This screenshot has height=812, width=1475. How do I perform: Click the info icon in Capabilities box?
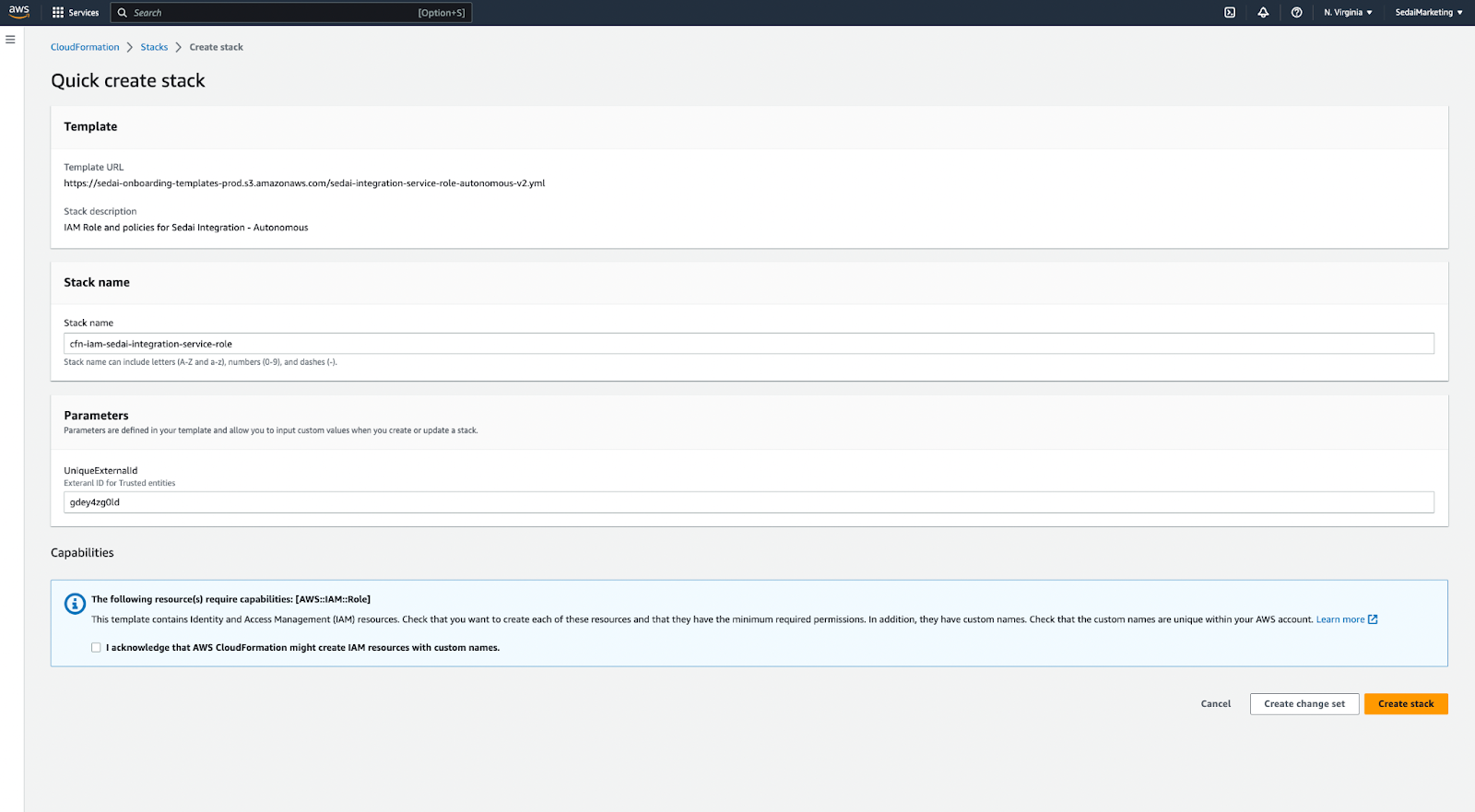point(75,604)
